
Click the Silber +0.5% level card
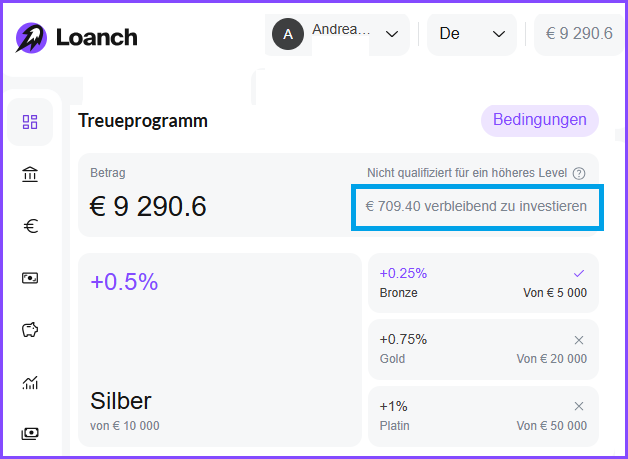click(219, 350)
